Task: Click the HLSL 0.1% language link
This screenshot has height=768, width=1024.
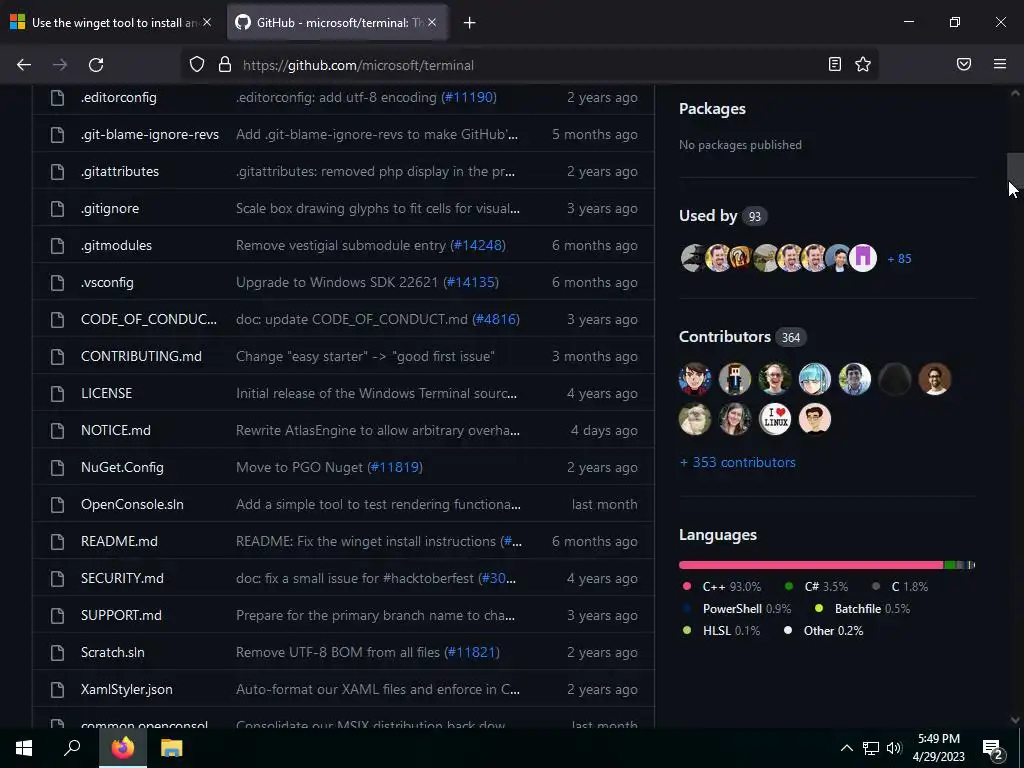Action: click(721, 631)
